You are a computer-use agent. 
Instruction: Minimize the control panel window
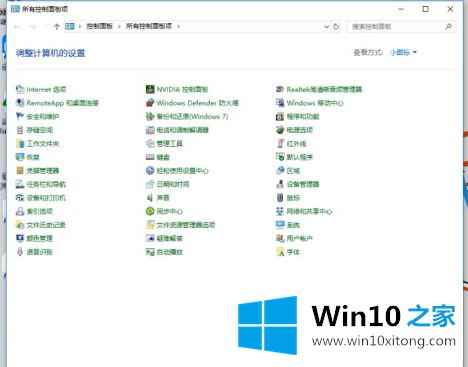pyautogui.click(x=401, y=9)
